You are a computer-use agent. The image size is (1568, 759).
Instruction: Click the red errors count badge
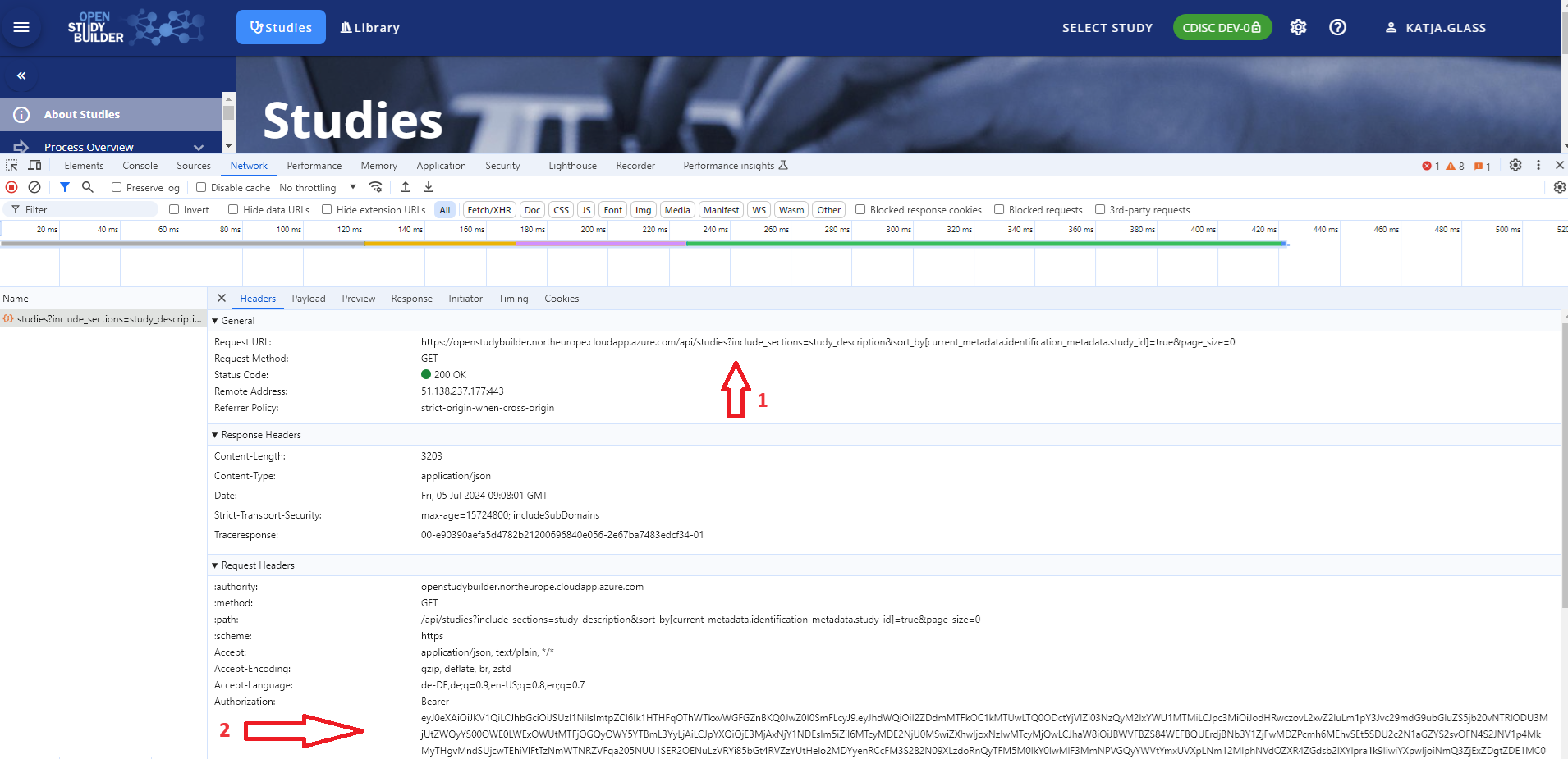pyautogui.click(x=1431, y=166)
